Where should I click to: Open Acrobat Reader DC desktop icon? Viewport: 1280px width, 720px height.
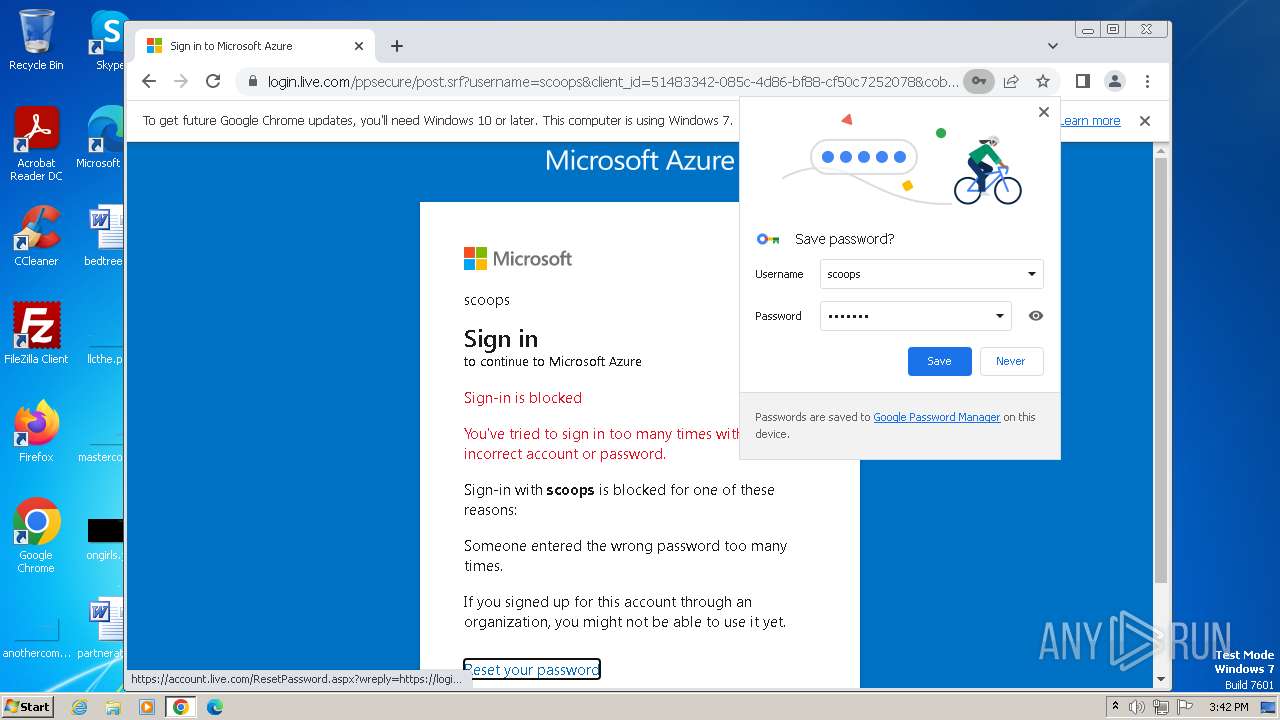click(36, 144)
